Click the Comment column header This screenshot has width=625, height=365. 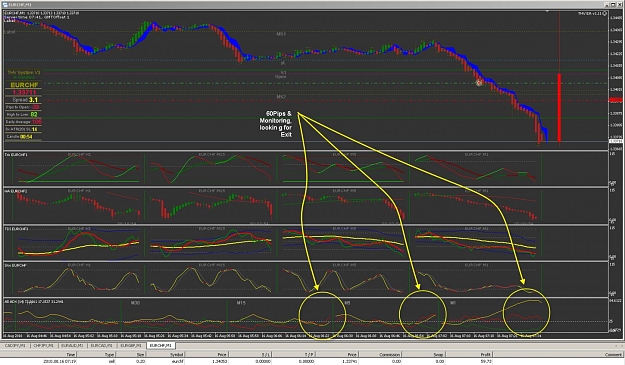[x=613, y=354]
